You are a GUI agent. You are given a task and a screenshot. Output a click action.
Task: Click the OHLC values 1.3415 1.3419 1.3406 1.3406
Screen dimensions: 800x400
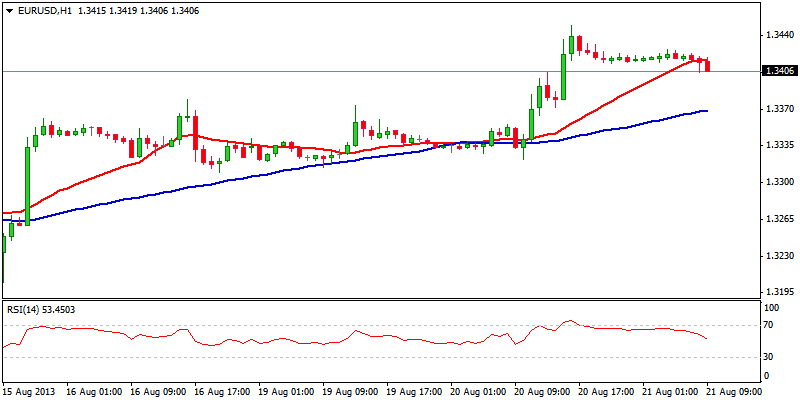click(x=138, y=11)
